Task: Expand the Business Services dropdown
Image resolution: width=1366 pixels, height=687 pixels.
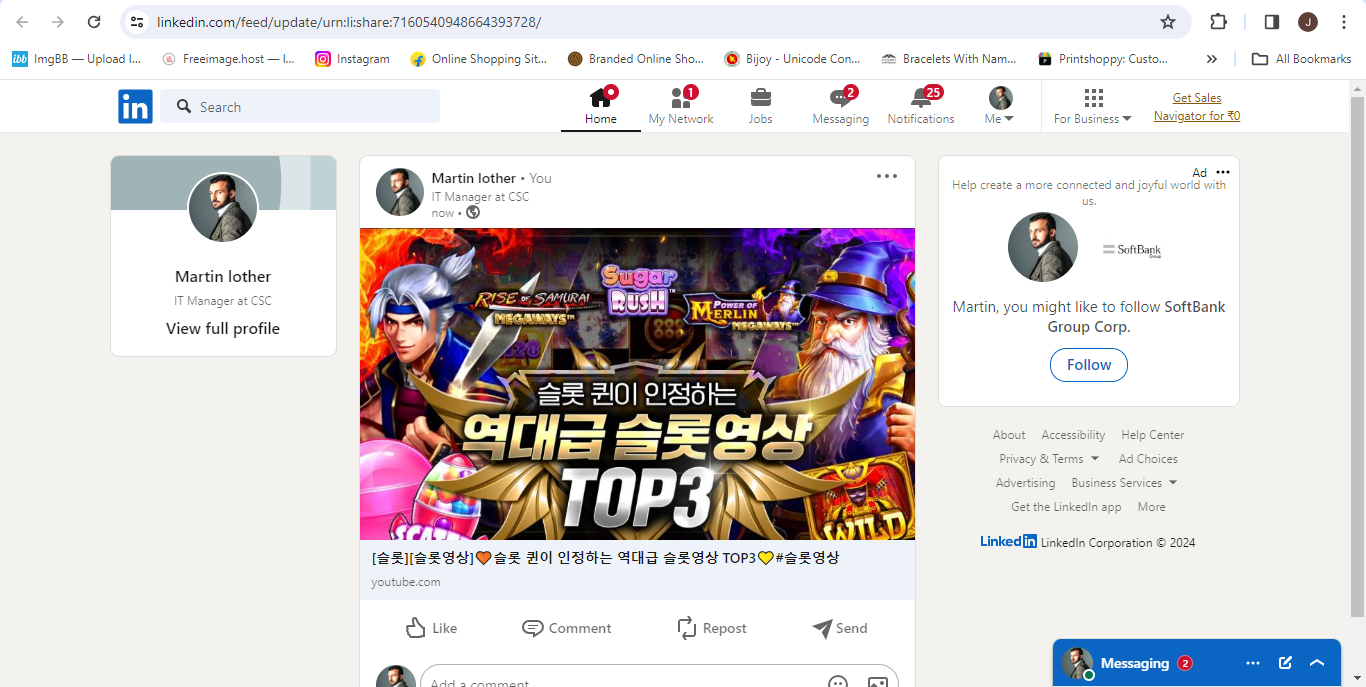Action: tap(1124, 483)
